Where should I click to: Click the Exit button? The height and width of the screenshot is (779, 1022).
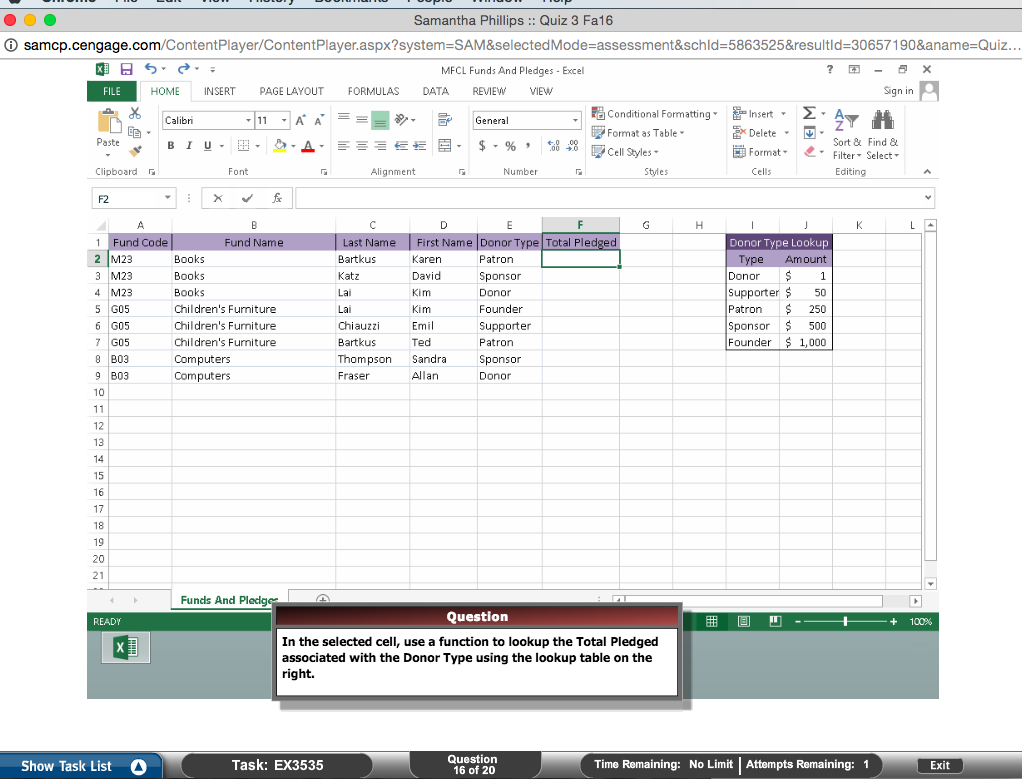939,765
